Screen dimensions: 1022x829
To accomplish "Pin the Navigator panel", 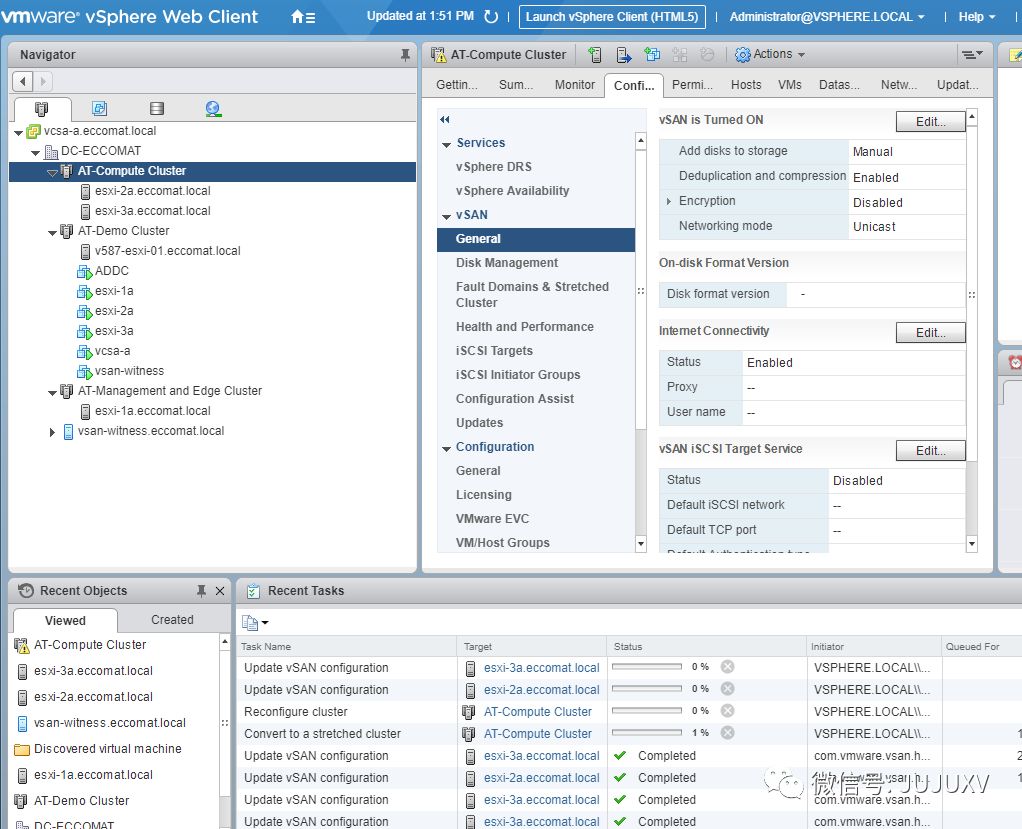I will click(x=405, y=55).
